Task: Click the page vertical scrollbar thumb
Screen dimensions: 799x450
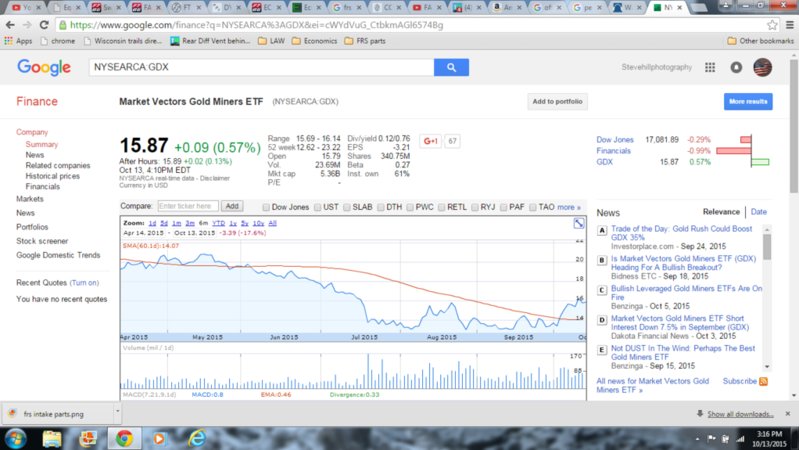Action: click(x=793, y=126)
